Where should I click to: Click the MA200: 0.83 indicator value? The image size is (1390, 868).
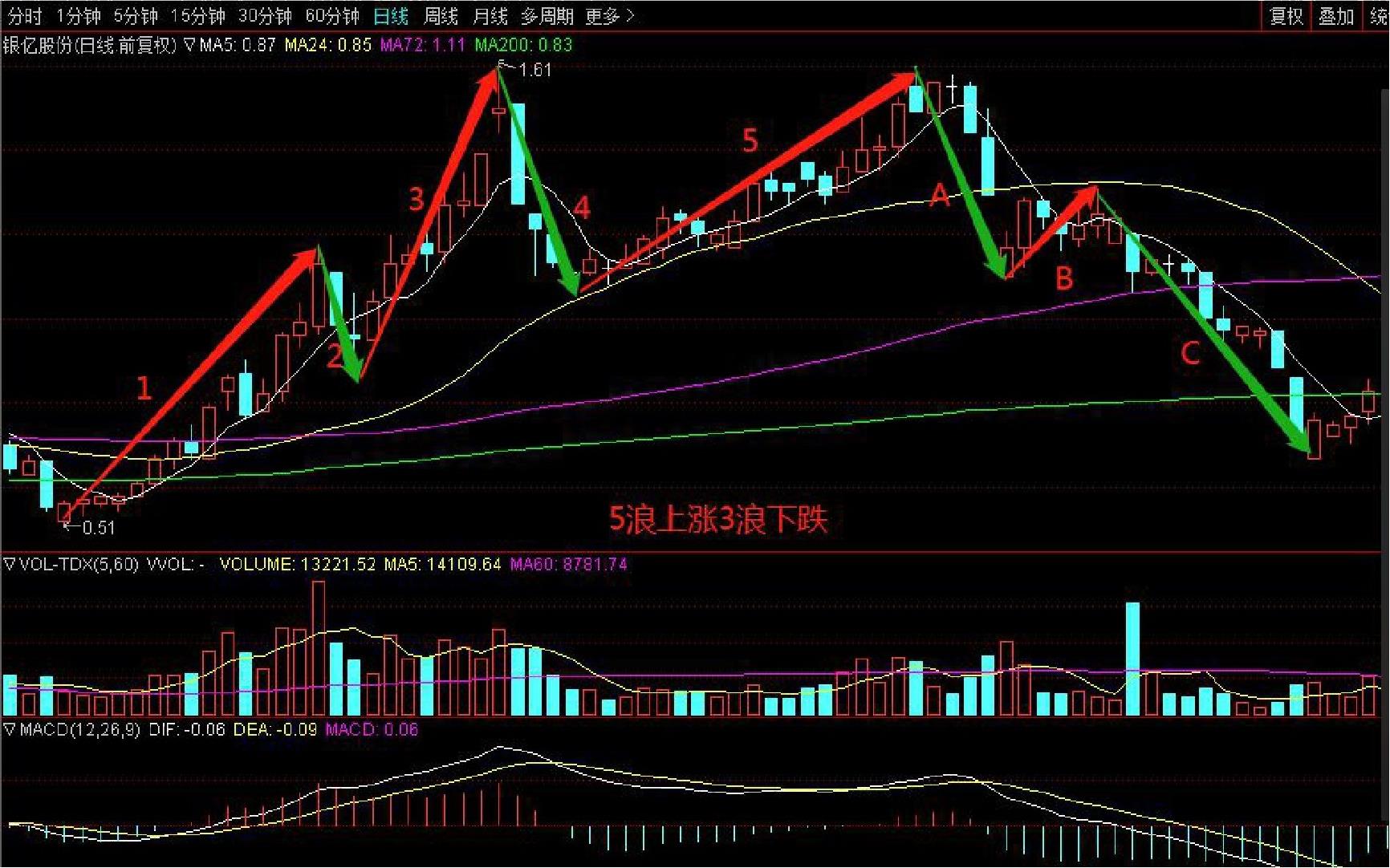tap(523, 45)
